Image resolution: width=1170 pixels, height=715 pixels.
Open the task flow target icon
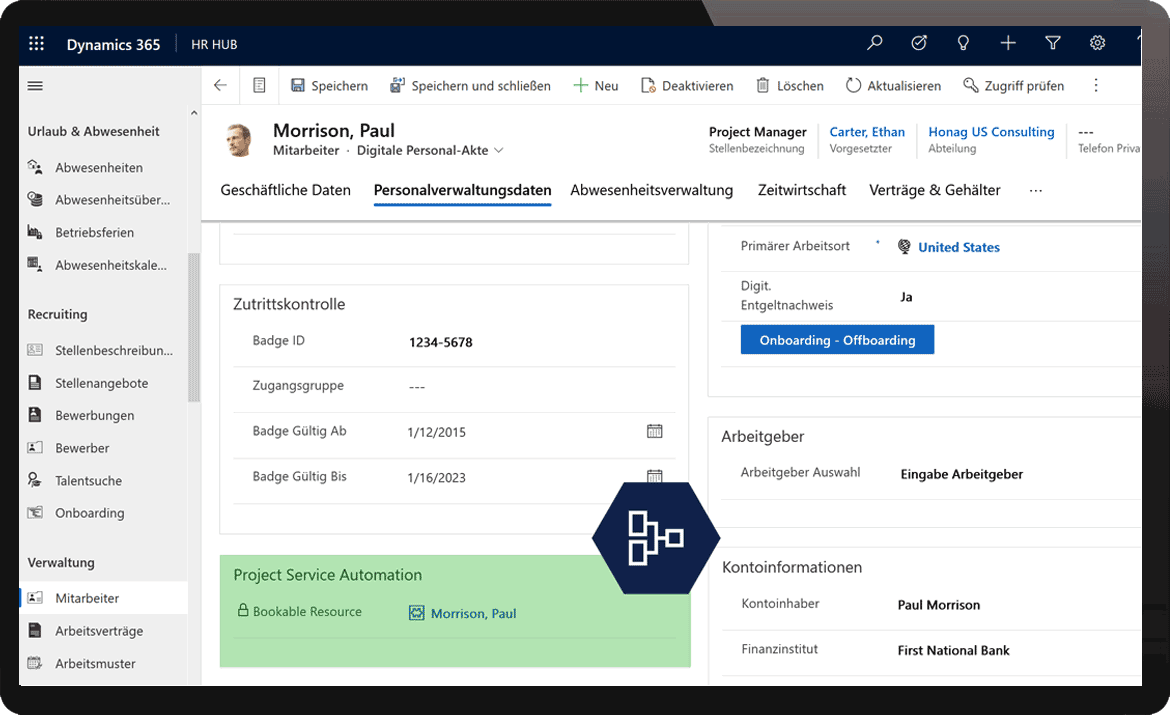click(x=919, y=43)
